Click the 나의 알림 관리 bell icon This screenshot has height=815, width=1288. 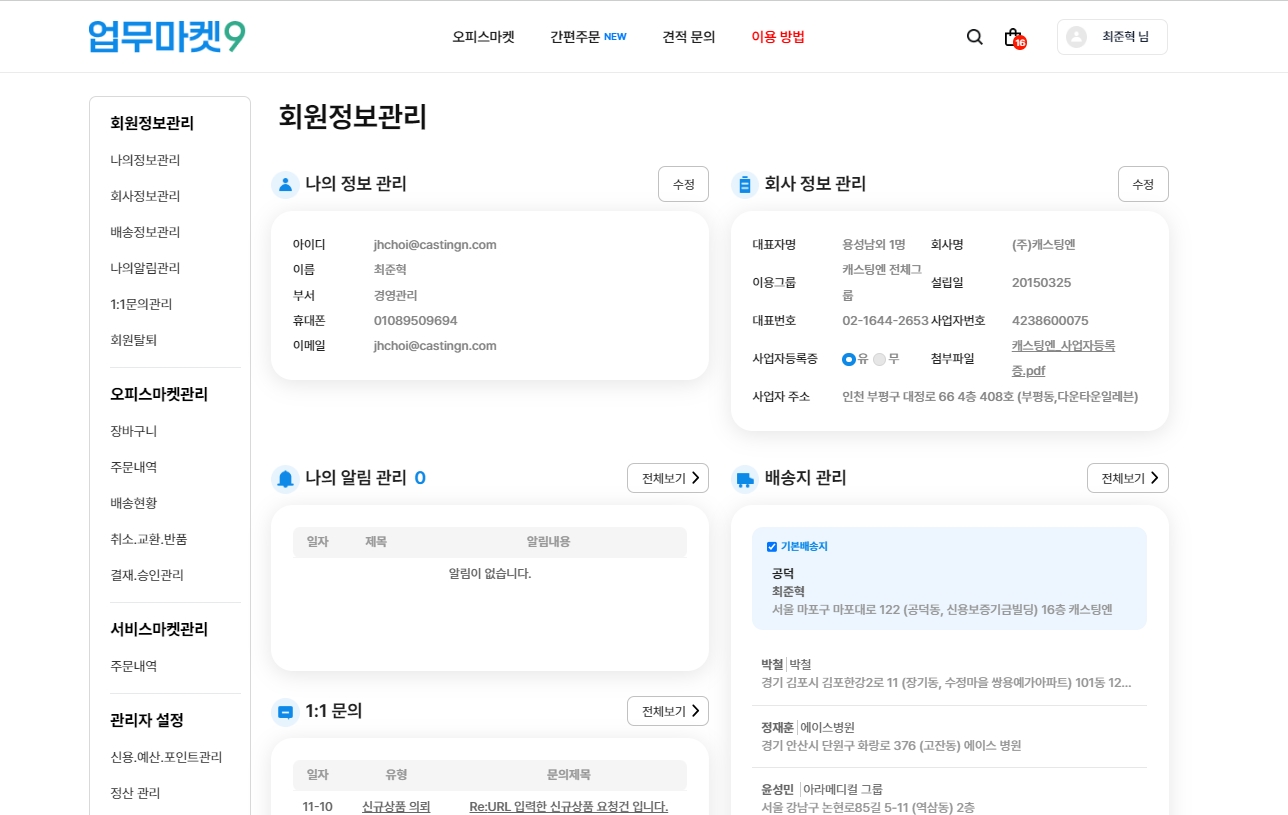(x=285, y=479)
